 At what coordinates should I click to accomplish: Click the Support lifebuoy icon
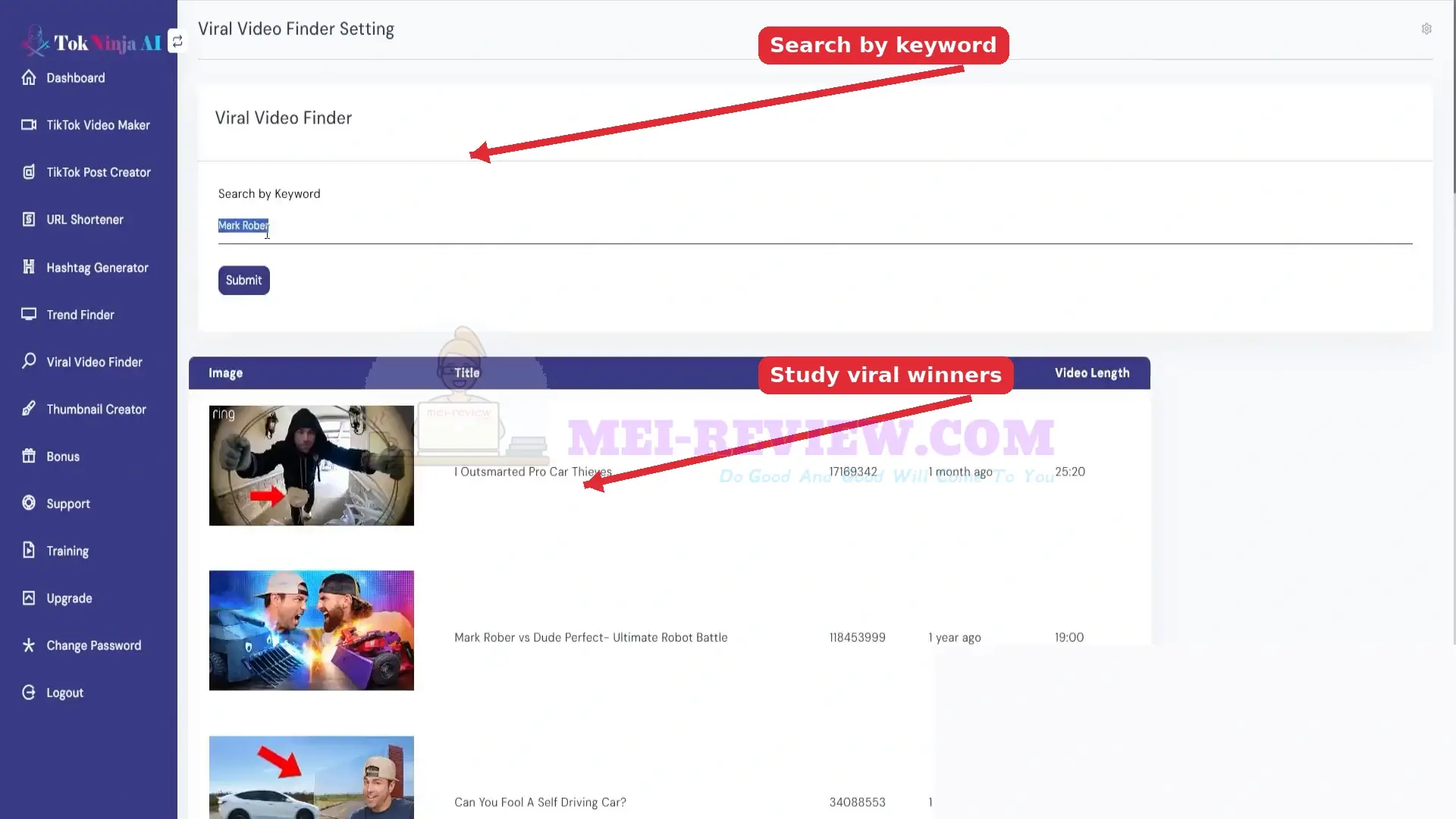click(x=29, y=503)
